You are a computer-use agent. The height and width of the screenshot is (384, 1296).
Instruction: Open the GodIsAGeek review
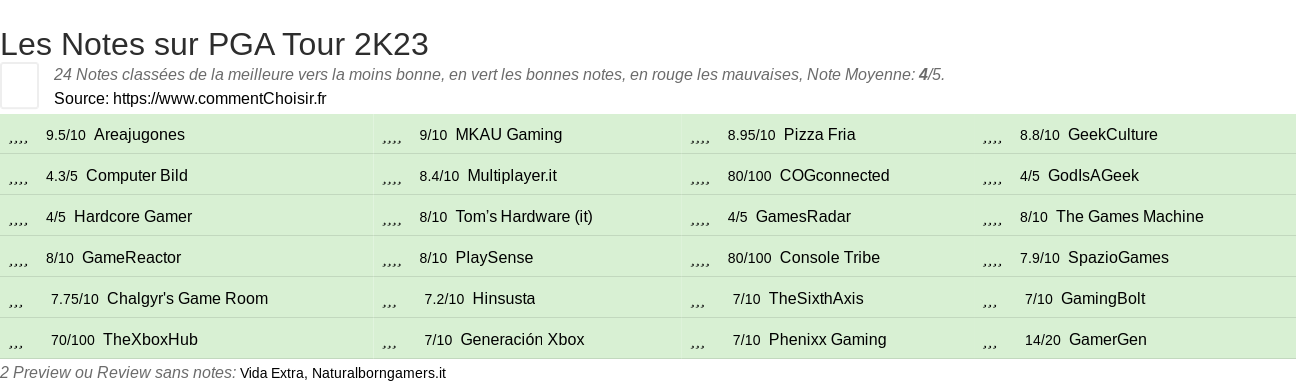(x=1093, y=176)
